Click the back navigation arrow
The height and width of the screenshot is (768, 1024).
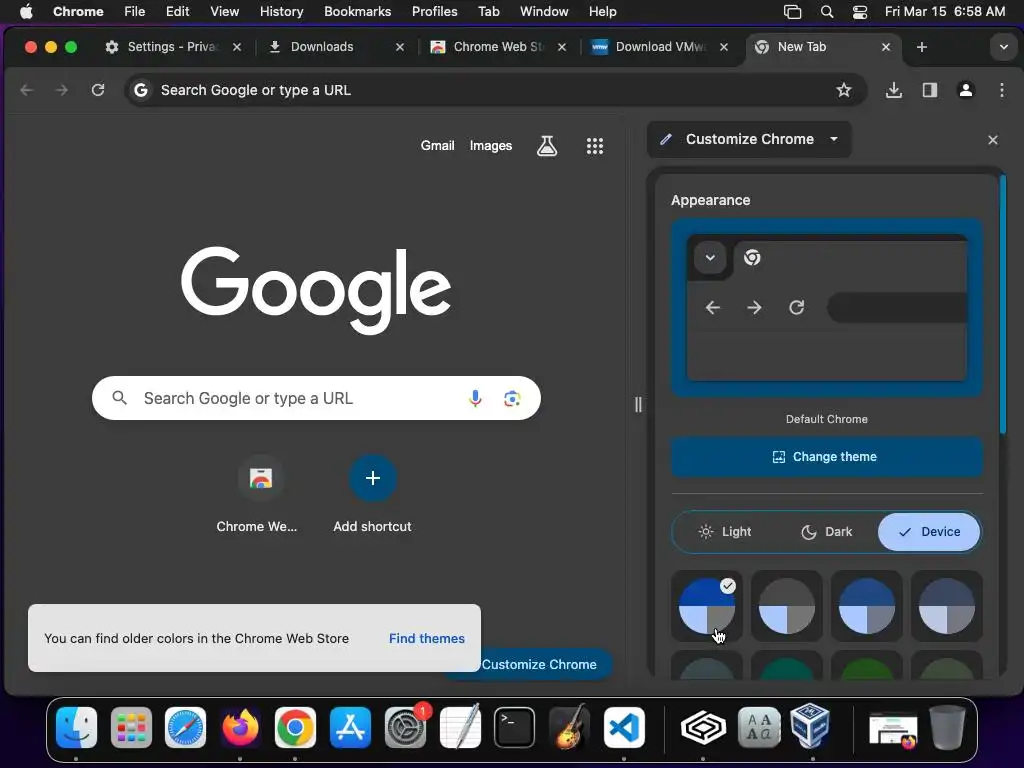(27, 90)
